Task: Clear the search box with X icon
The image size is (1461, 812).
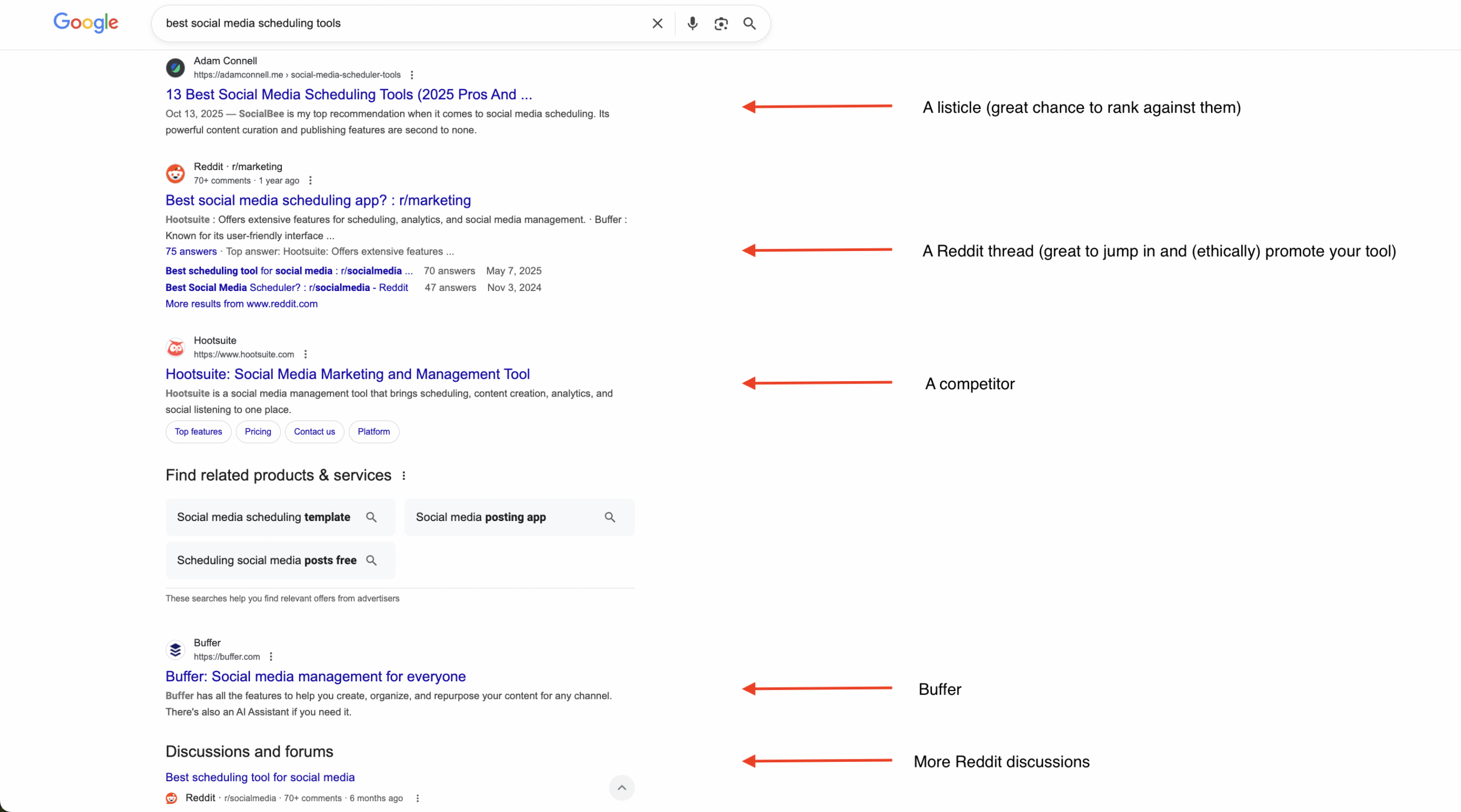Action: tap(657, 23)
